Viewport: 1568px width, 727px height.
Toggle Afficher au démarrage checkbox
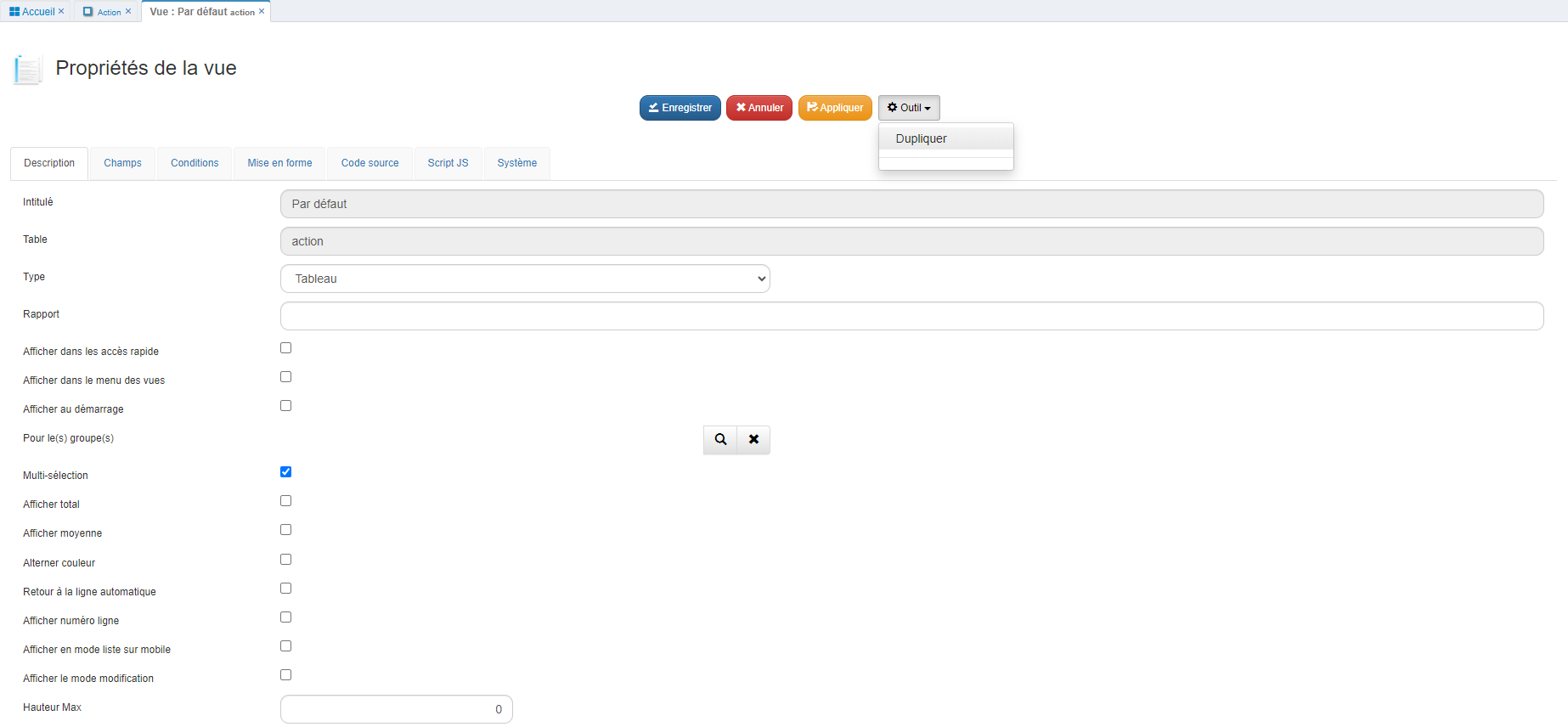click(x=285, y=406)
